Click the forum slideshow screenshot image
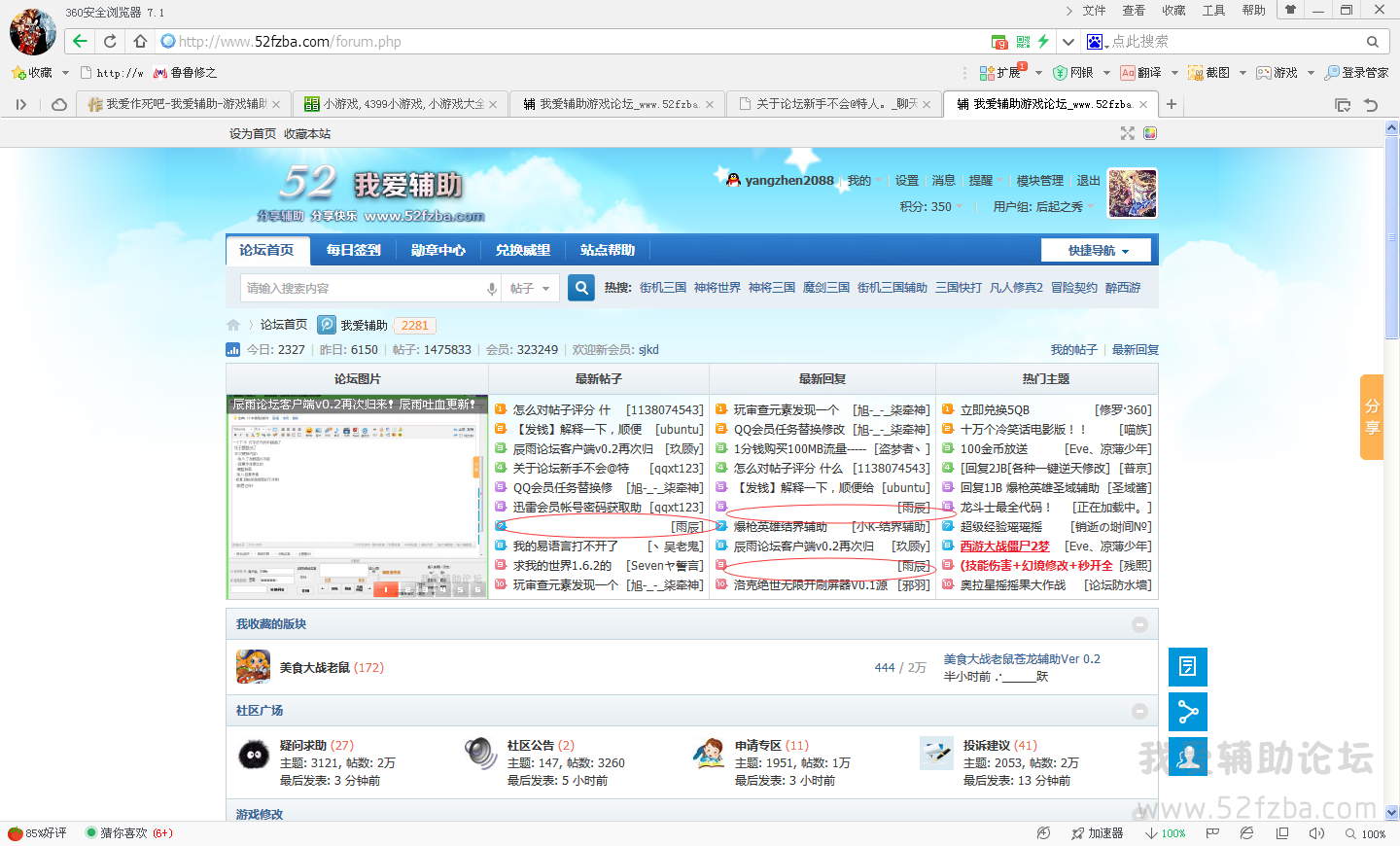This screenshot has height=846, width=1400. point(357,496)
